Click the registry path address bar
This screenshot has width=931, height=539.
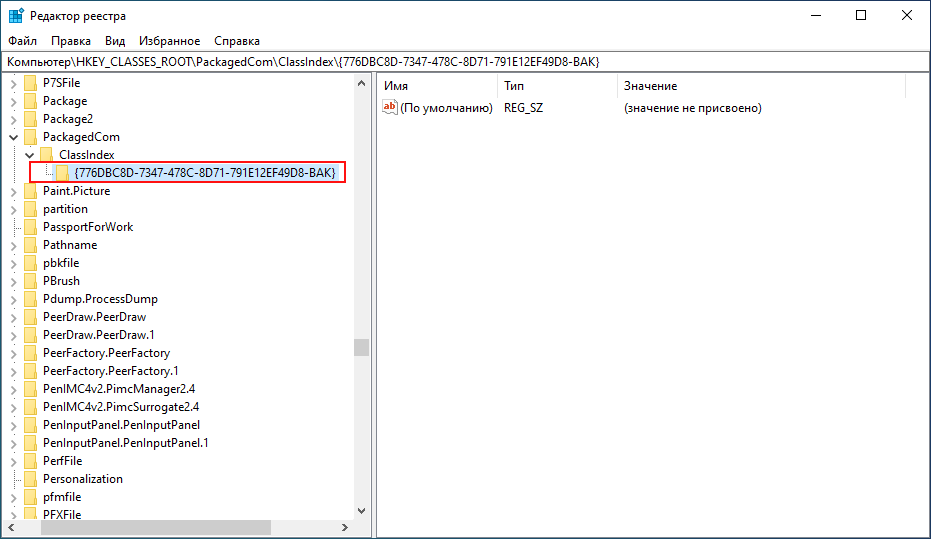pyautogui.click(x=466, y=62)
